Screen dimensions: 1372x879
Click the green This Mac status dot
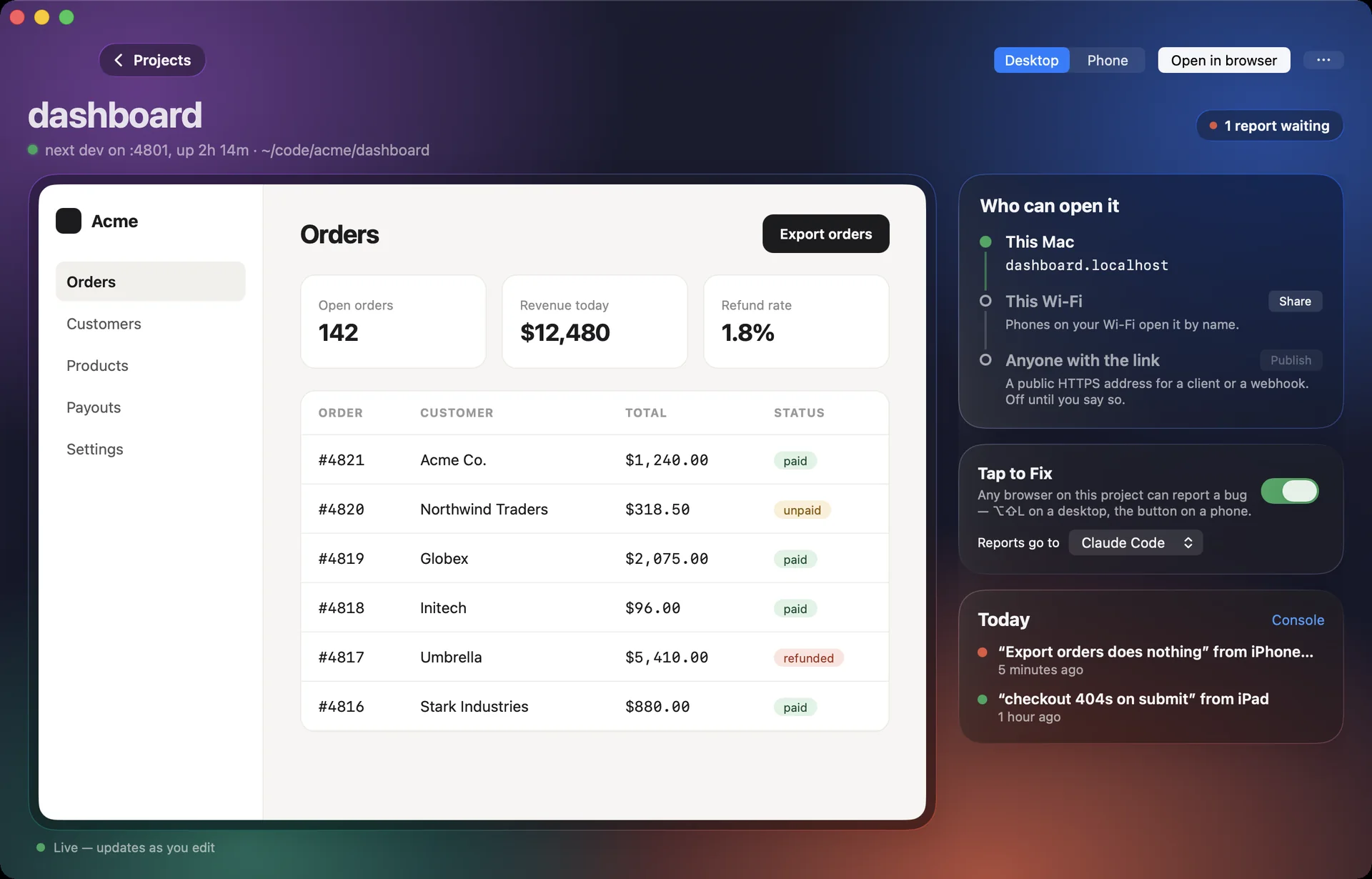click(x=985, y=242)
